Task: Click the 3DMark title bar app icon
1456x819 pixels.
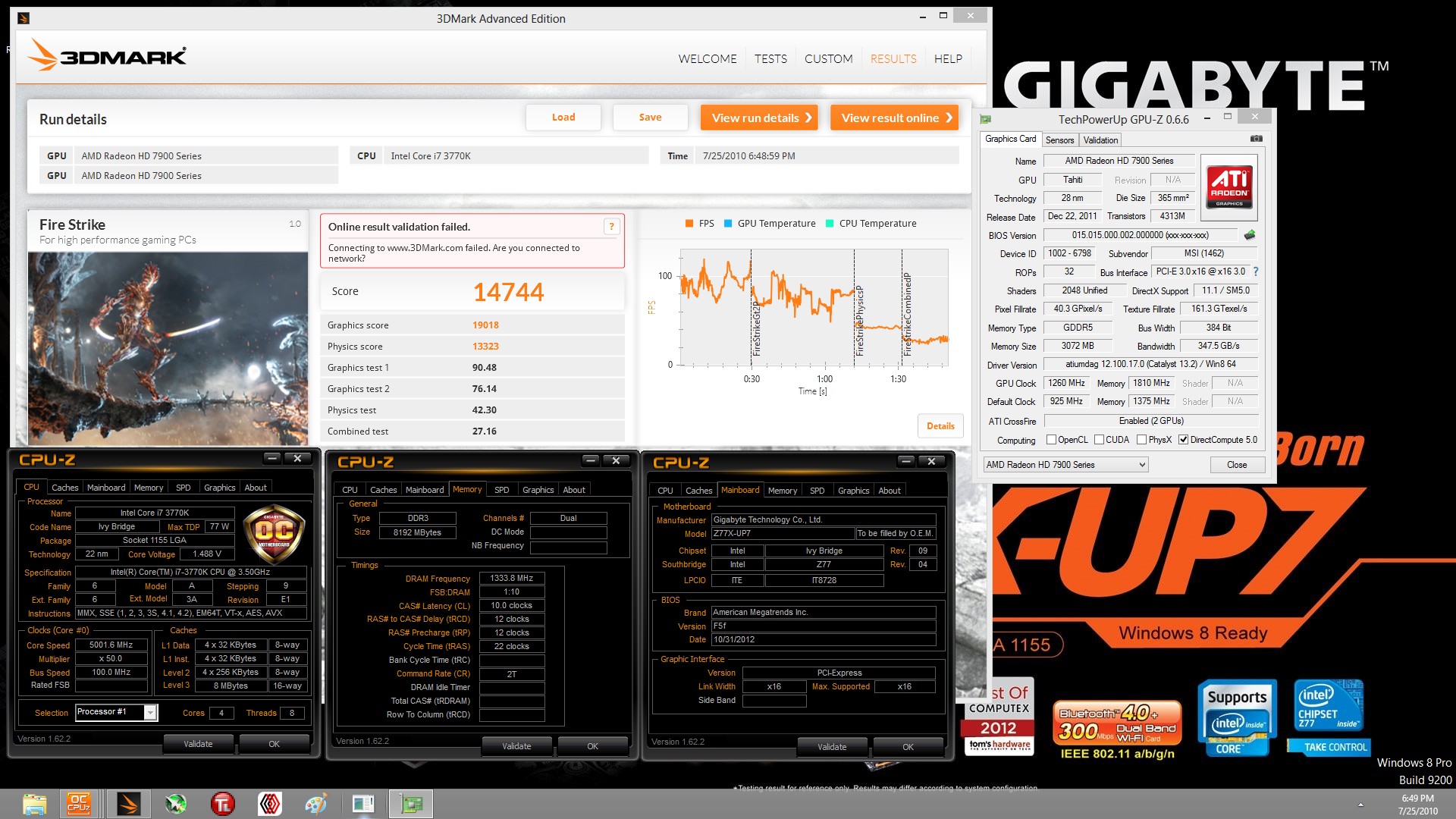Action: pyautogui.click(x=24, y=18)
